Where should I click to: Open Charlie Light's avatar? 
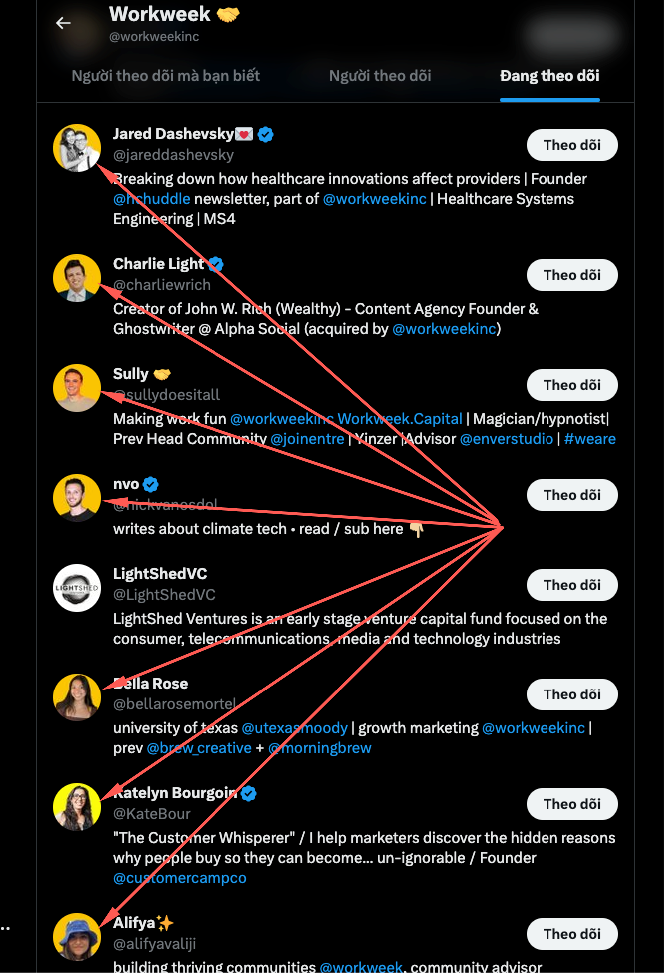click(x=77, y=277)
